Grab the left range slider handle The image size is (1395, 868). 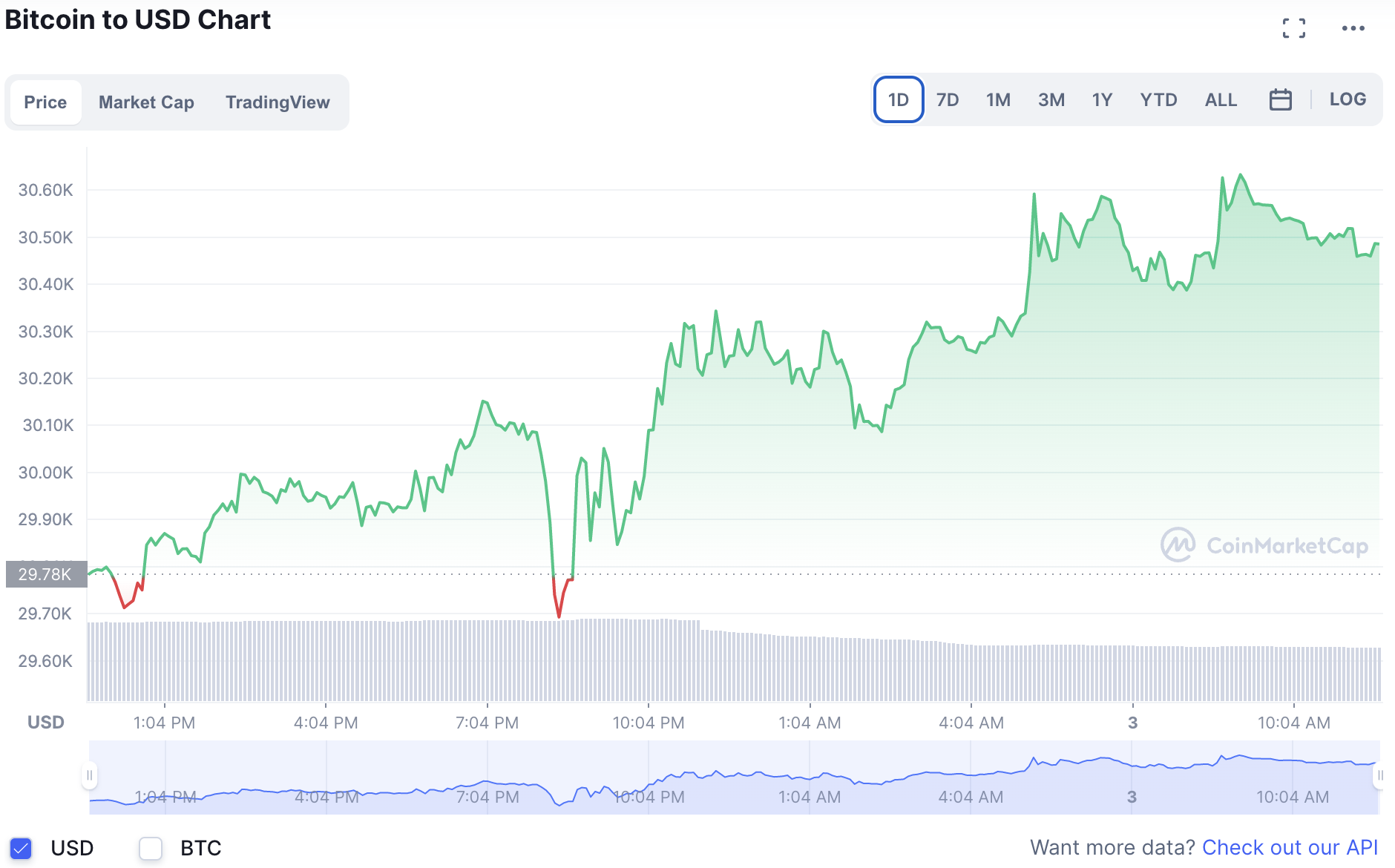pos(89,775)
